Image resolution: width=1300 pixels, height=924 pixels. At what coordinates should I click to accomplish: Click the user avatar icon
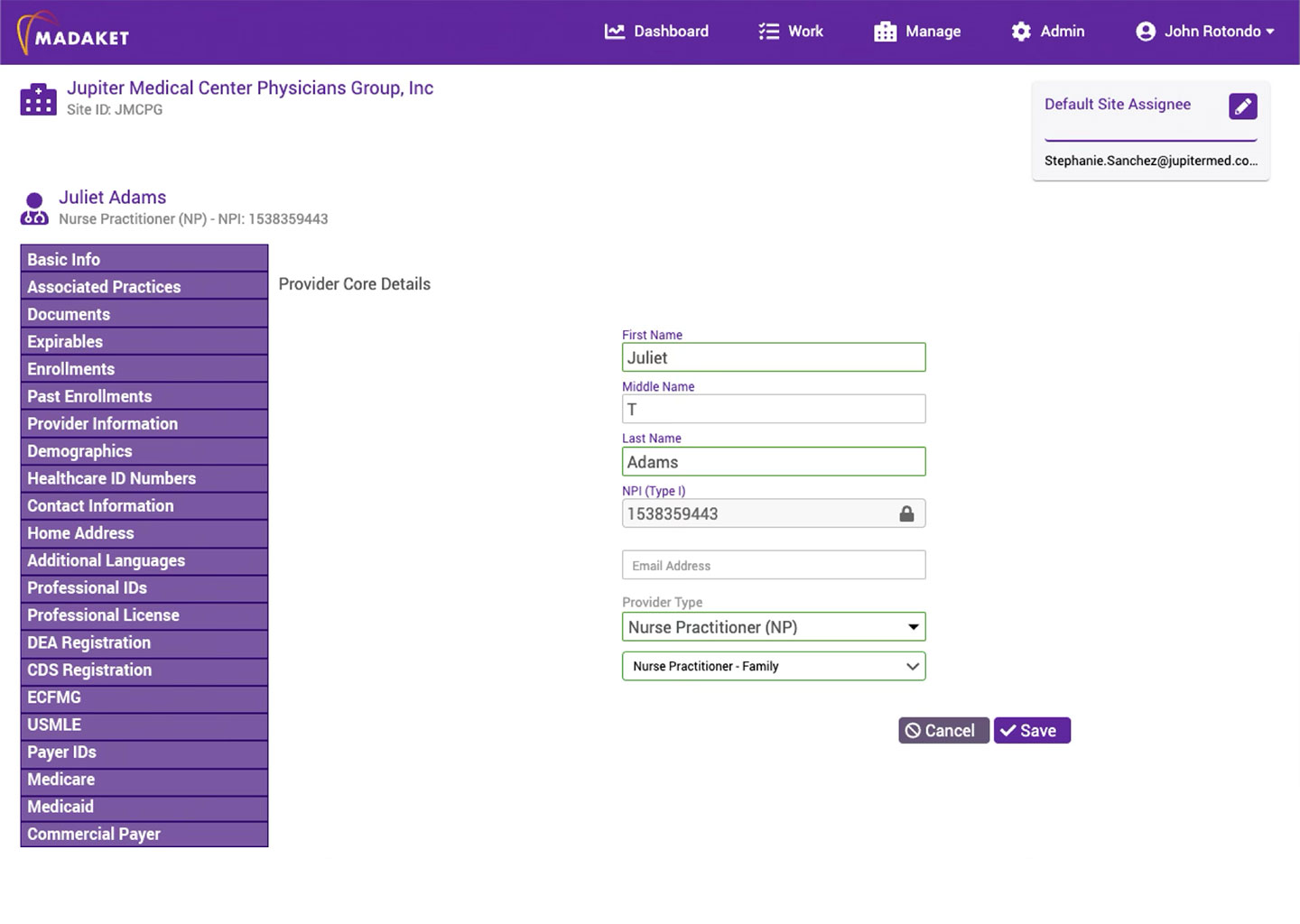point(1146,32)
